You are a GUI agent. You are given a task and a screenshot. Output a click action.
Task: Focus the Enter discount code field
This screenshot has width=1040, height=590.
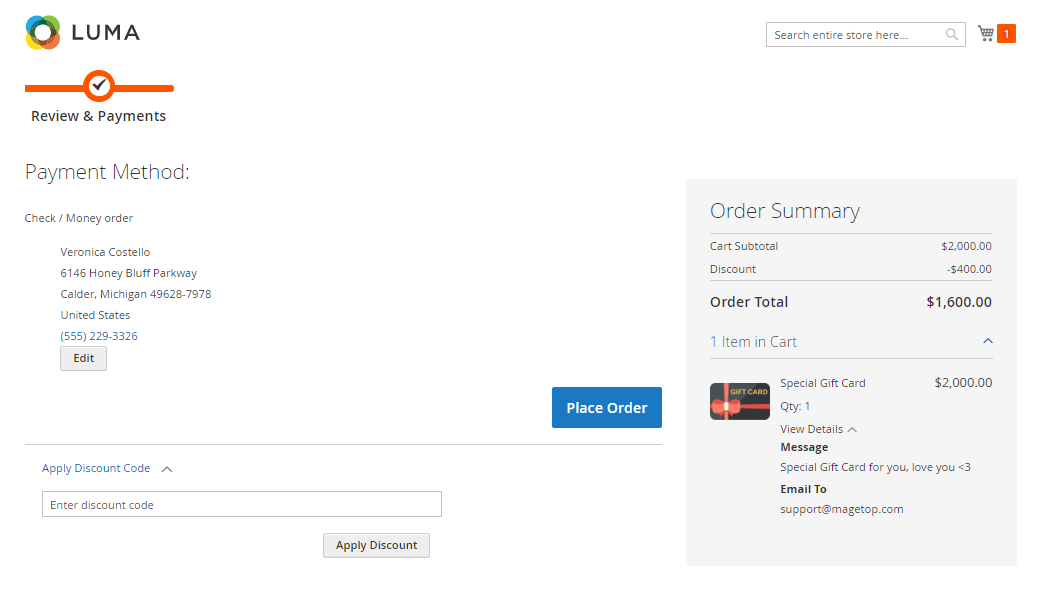pos(241,505)
